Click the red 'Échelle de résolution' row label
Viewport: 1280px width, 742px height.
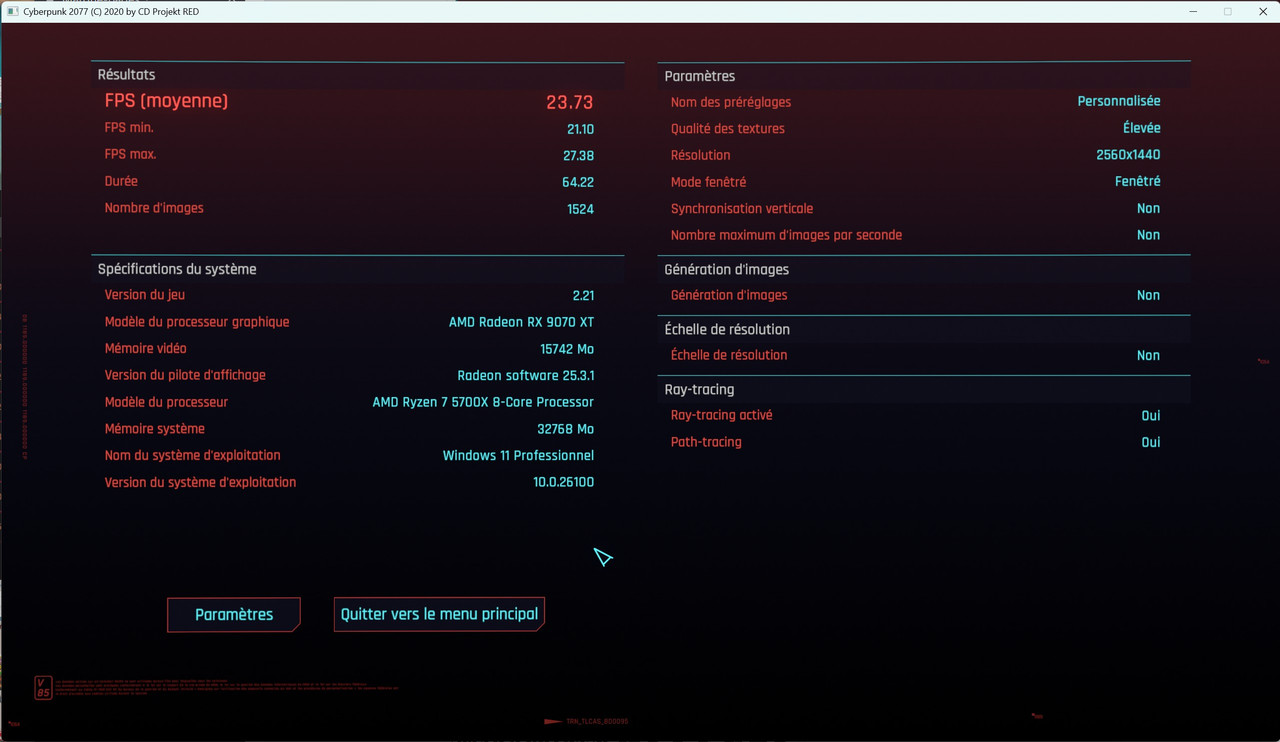(x=729, y=355)
